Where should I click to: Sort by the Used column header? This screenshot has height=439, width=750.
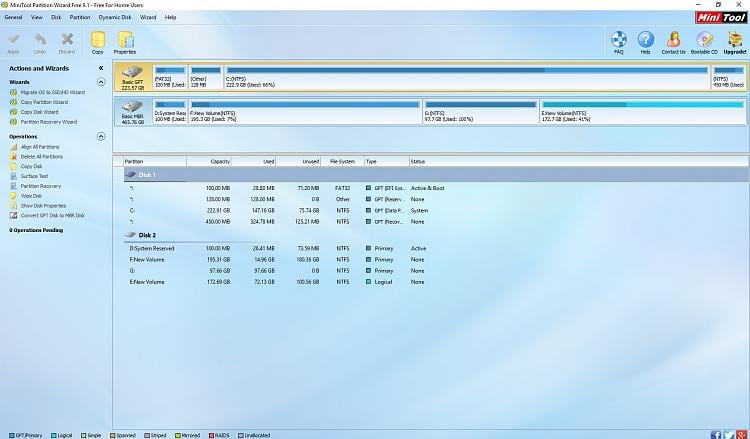click(254, 162)
